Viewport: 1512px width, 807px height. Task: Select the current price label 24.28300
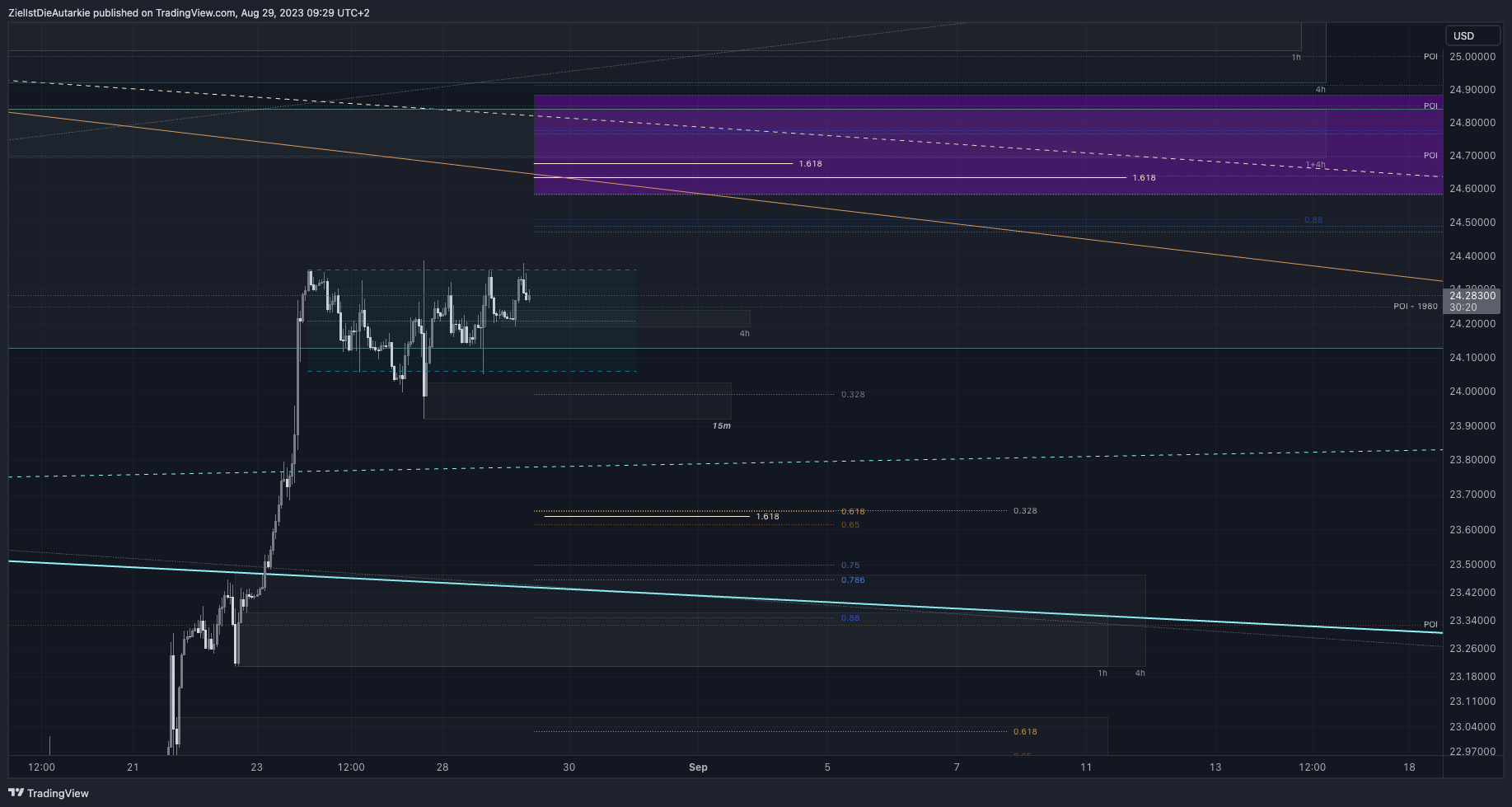1472,295
